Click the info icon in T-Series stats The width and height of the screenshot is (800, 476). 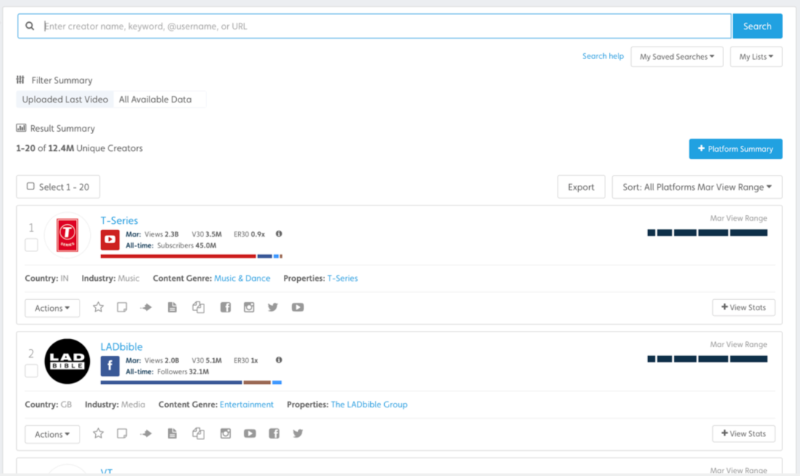click(x=279, y=234)
